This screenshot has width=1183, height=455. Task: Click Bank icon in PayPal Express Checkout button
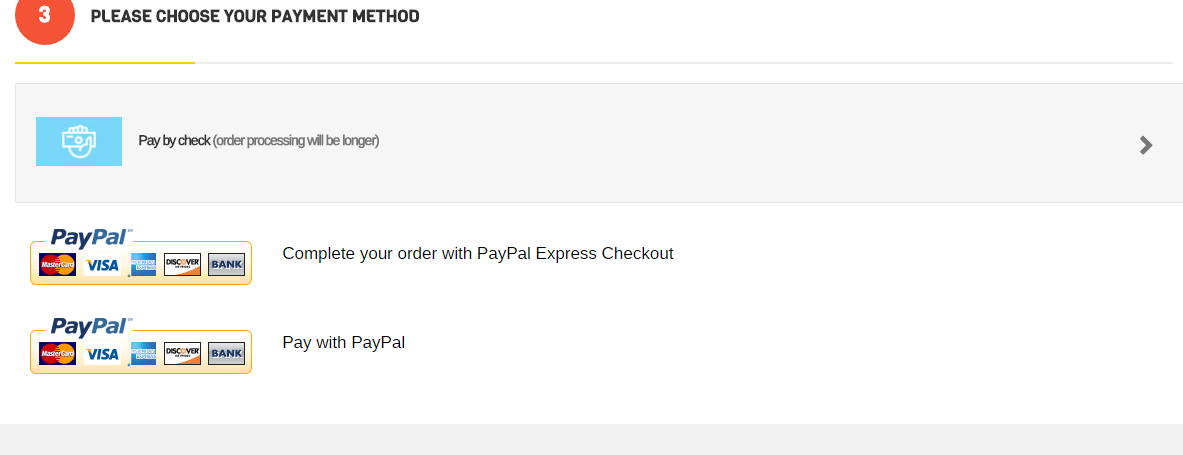click(x=226, y=265)
